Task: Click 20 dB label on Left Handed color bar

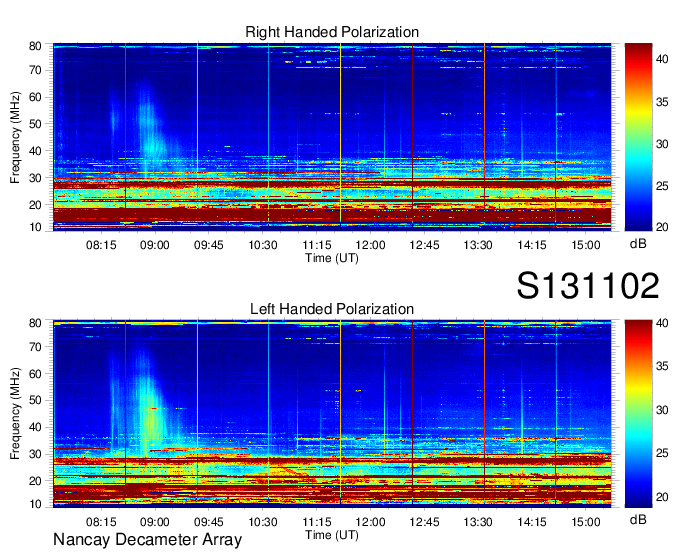Action: click(662, 497)
